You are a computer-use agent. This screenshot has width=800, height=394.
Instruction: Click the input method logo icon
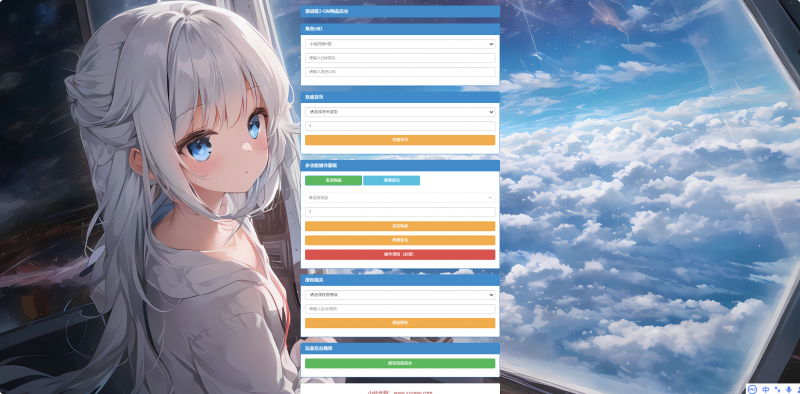tap(752, 389)
